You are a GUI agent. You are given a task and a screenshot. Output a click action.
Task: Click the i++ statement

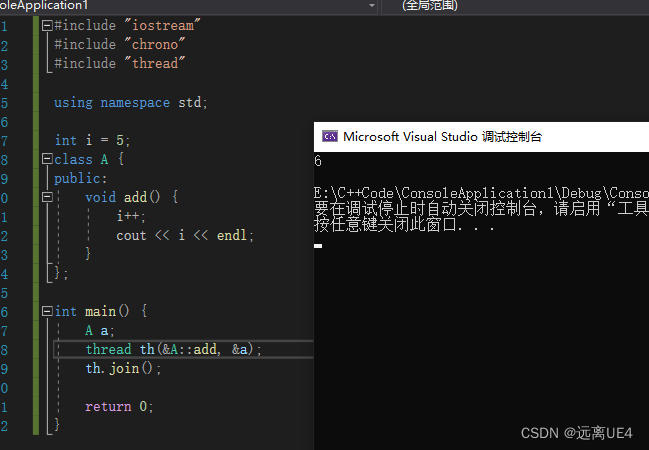click(x=130, y=217)
